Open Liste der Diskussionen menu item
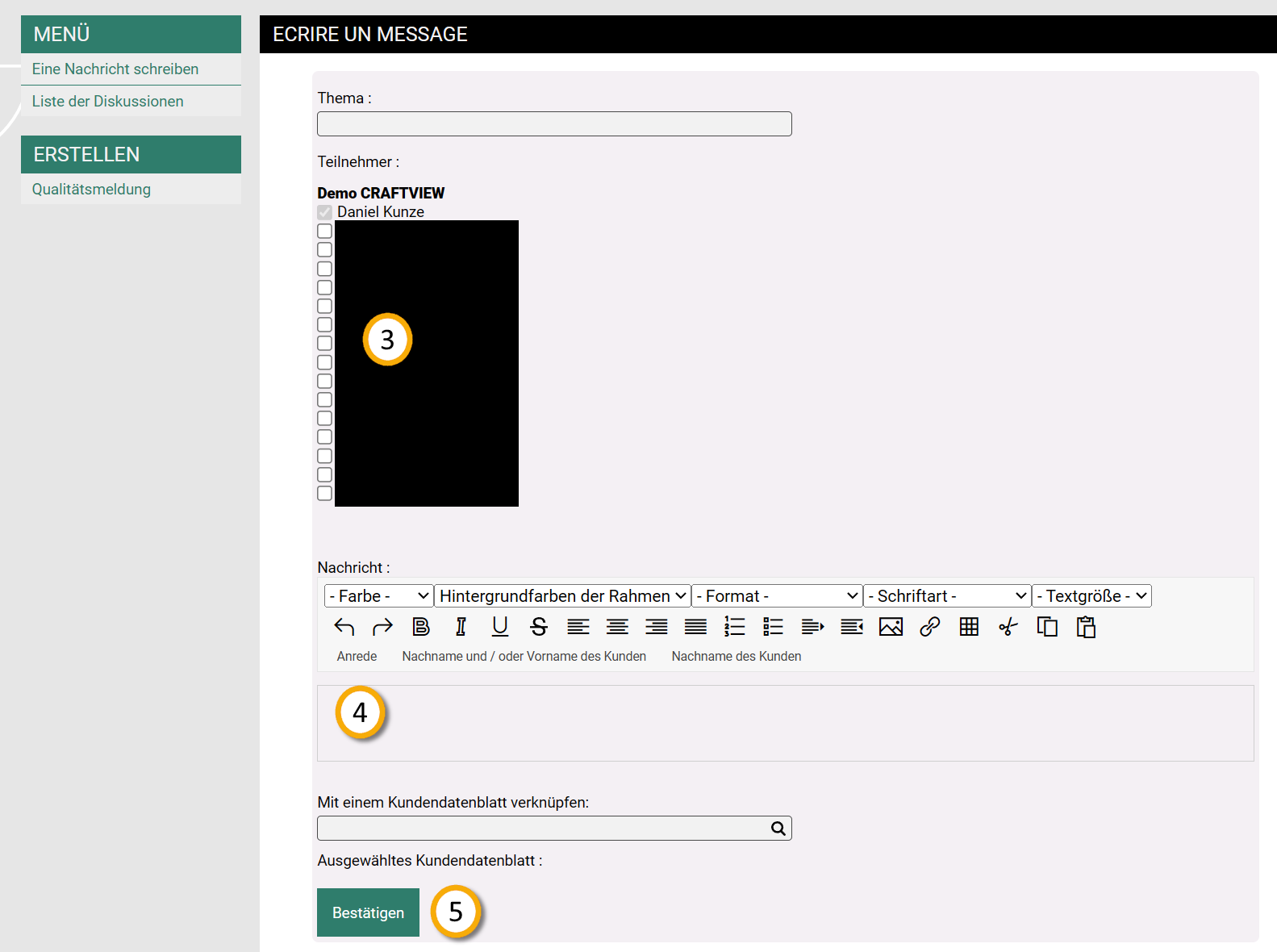The height and width of the screenshot is (952, 1277). (x=108, y=102)
